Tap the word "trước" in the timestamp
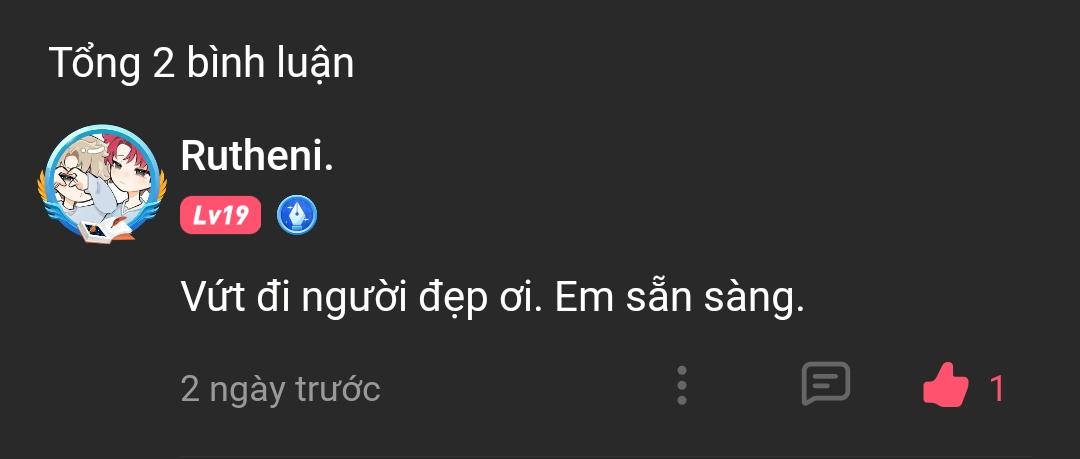The height and width of the screenshot is (459, 1080). pos(338,388)
